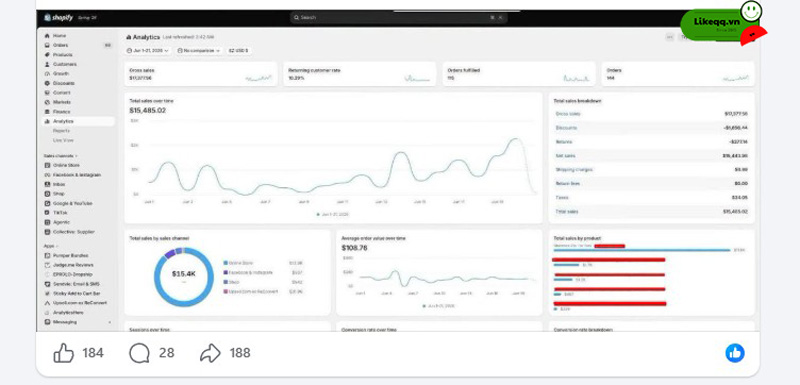Click the Shopify logo

click(x=59, y=17)
